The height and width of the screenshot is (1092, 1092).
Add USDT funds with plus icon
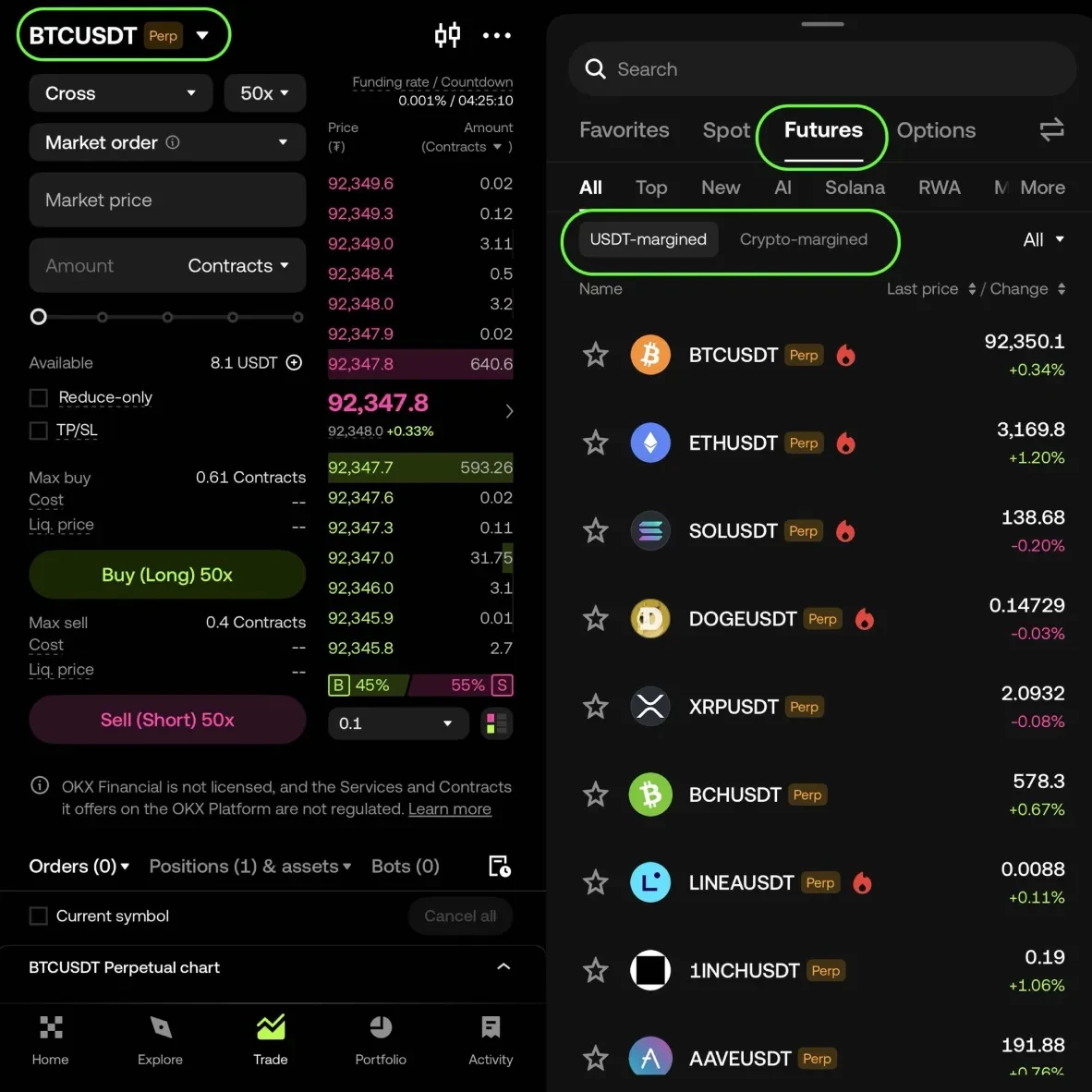click(294, 362)
